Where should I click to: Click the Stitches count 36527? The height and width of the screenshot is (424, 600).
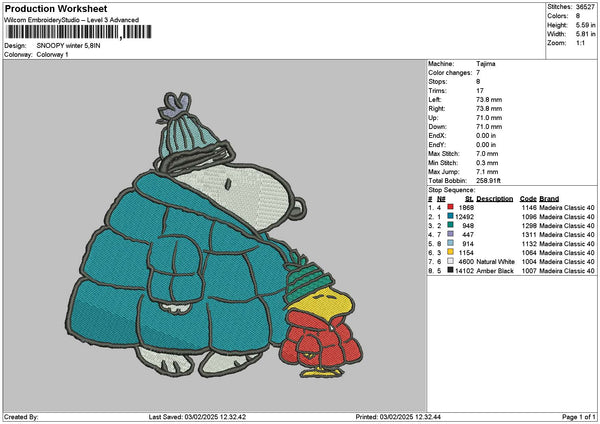coord(585,7)
